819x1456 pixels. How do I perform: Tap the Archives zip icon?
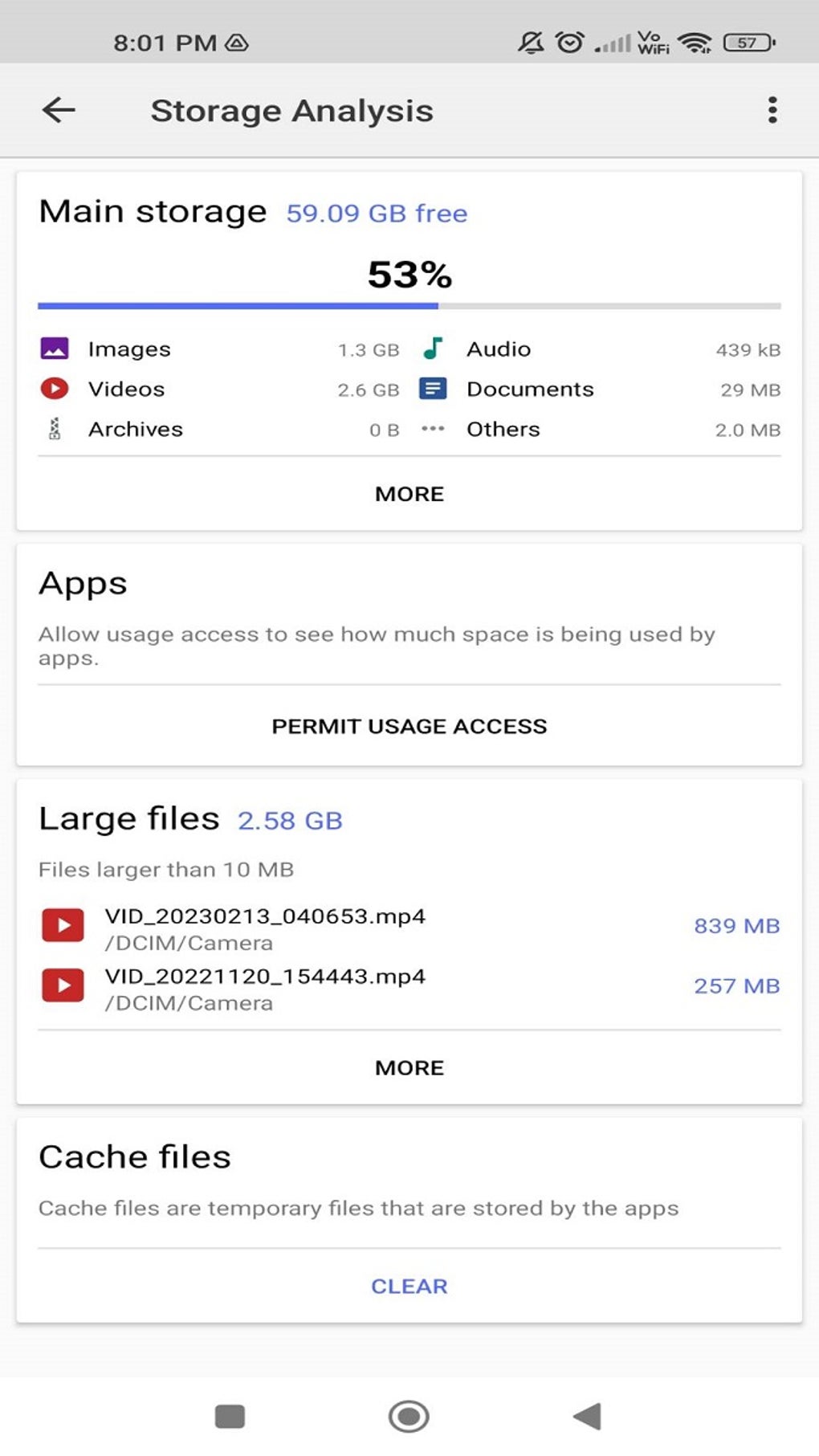pos(55,429)
